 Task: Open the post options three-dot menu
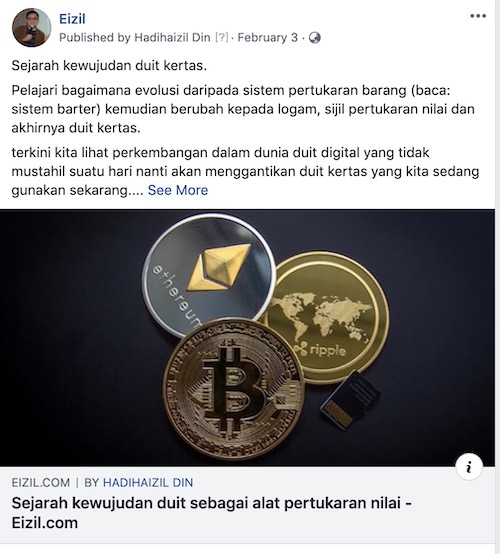pyautogui.click(x=478, y=16)
